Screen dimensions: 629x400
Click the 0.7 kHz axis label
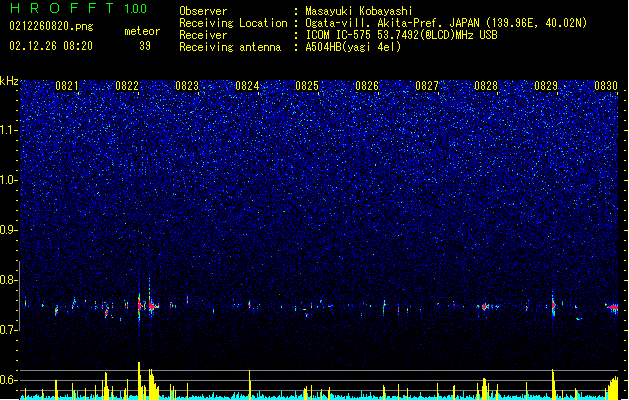[x=8, y=330]
